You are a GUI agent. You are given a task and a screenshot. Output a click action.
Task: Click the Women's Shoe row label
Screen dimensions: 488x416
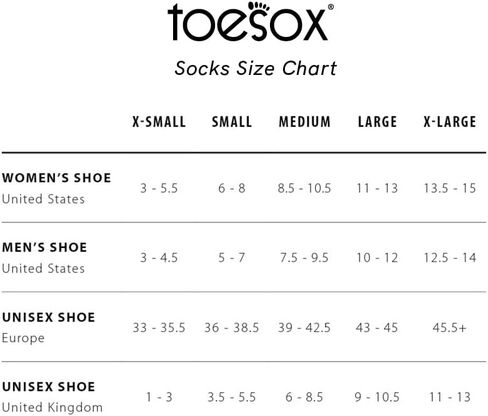point(56,188)
